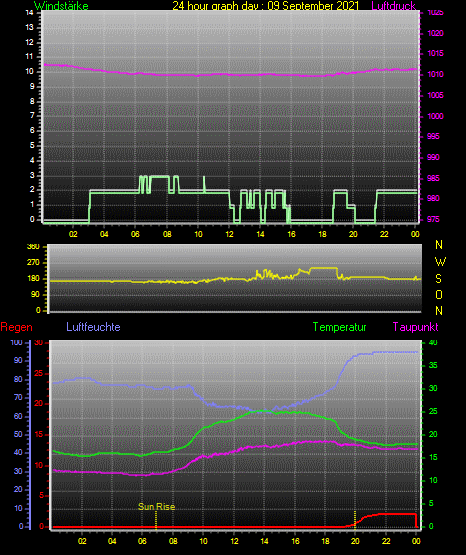Click the 1010 pressure axis value
Screen dimensions: 466x555
coord(435,74)
